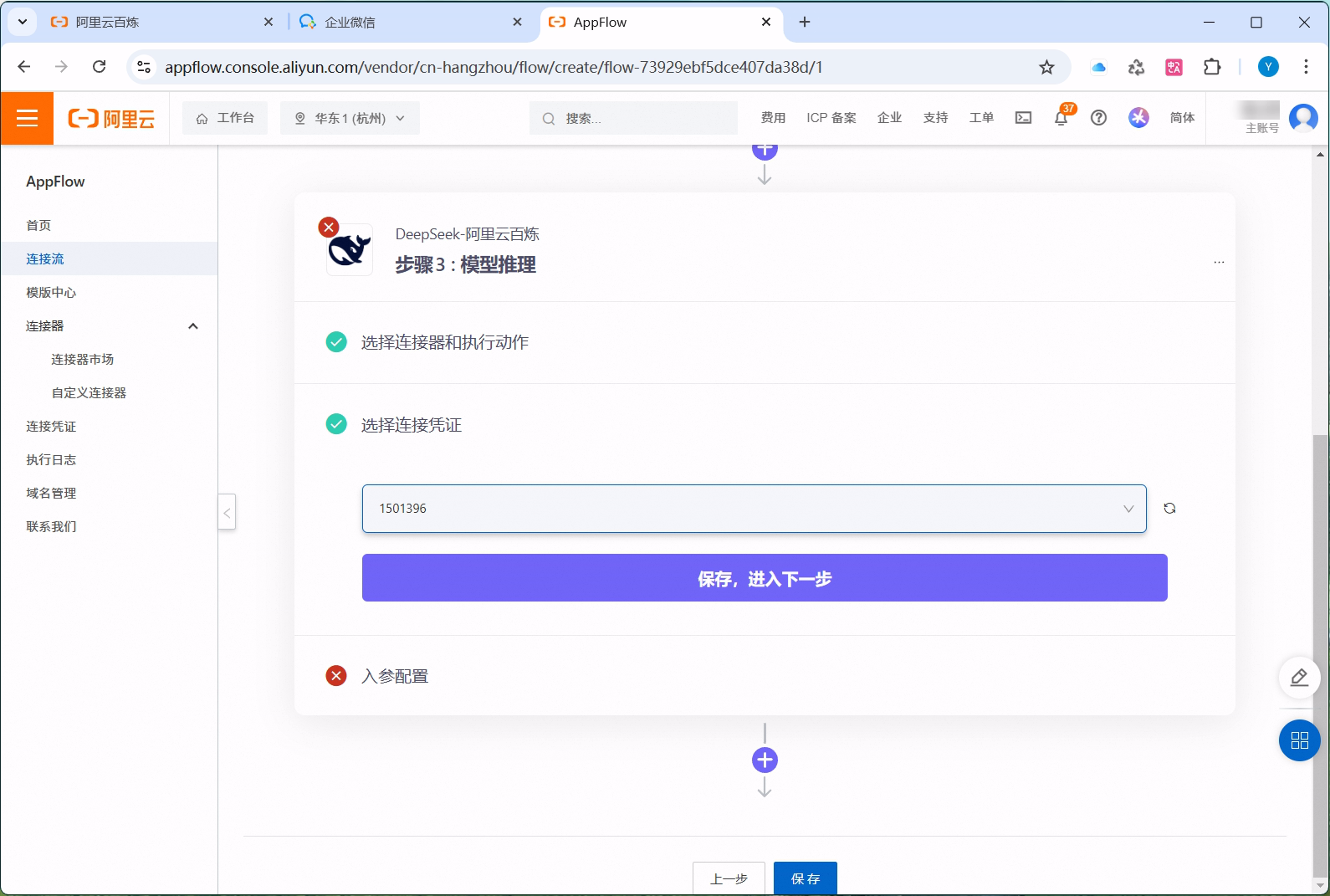Open the floating edit pencil button
Viewport: 1330px width, 896px height.
coord(1299,678)
